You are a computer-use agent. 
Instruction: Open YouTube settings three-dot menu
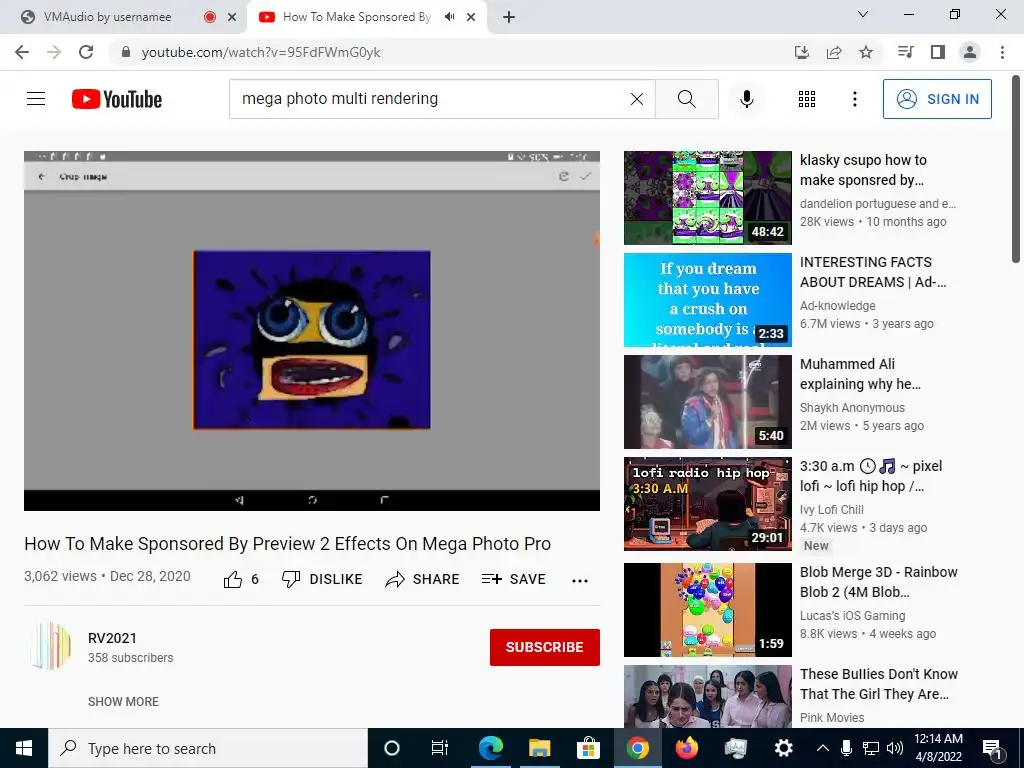click(x=854, y=99)
